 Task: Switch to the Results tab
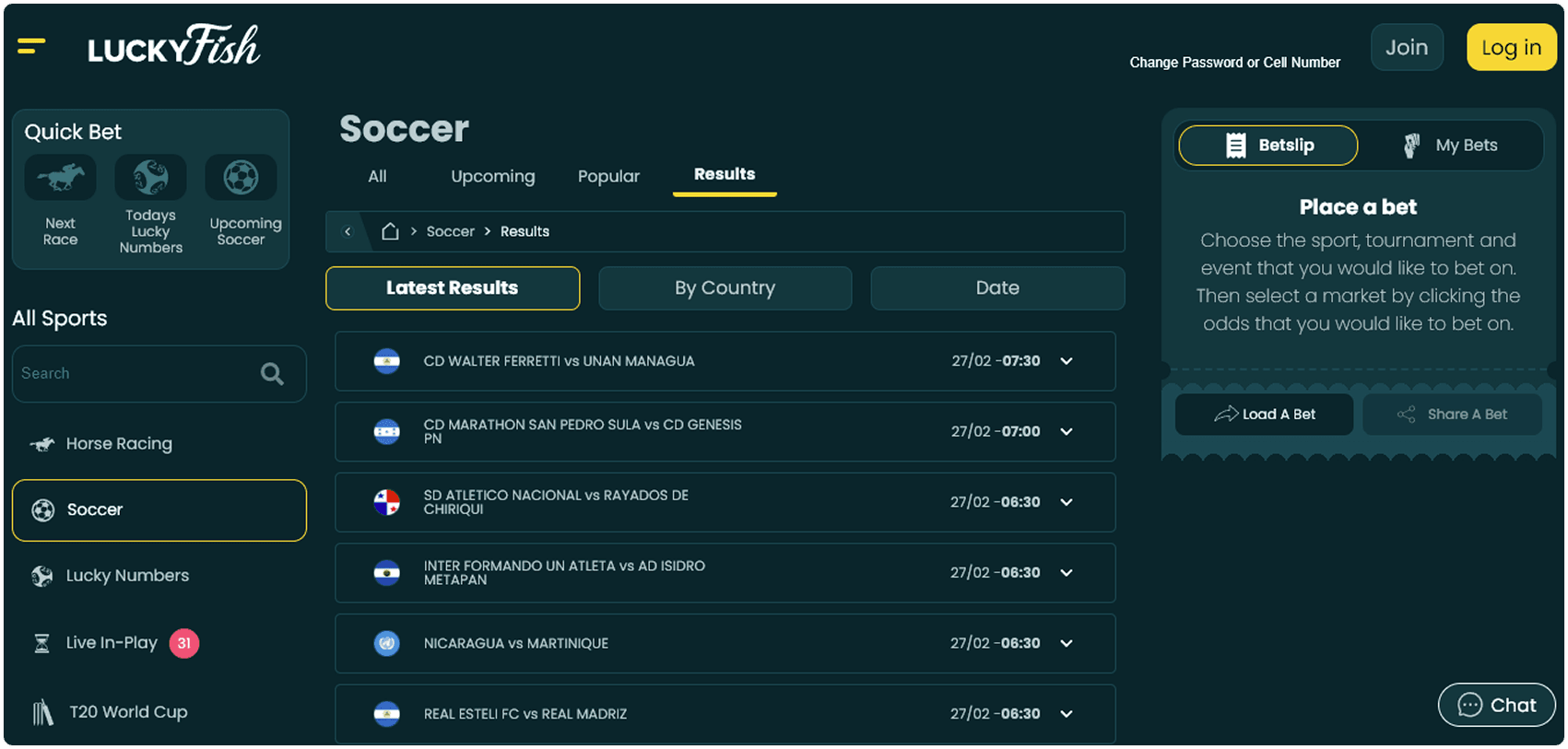click(725, 175)
